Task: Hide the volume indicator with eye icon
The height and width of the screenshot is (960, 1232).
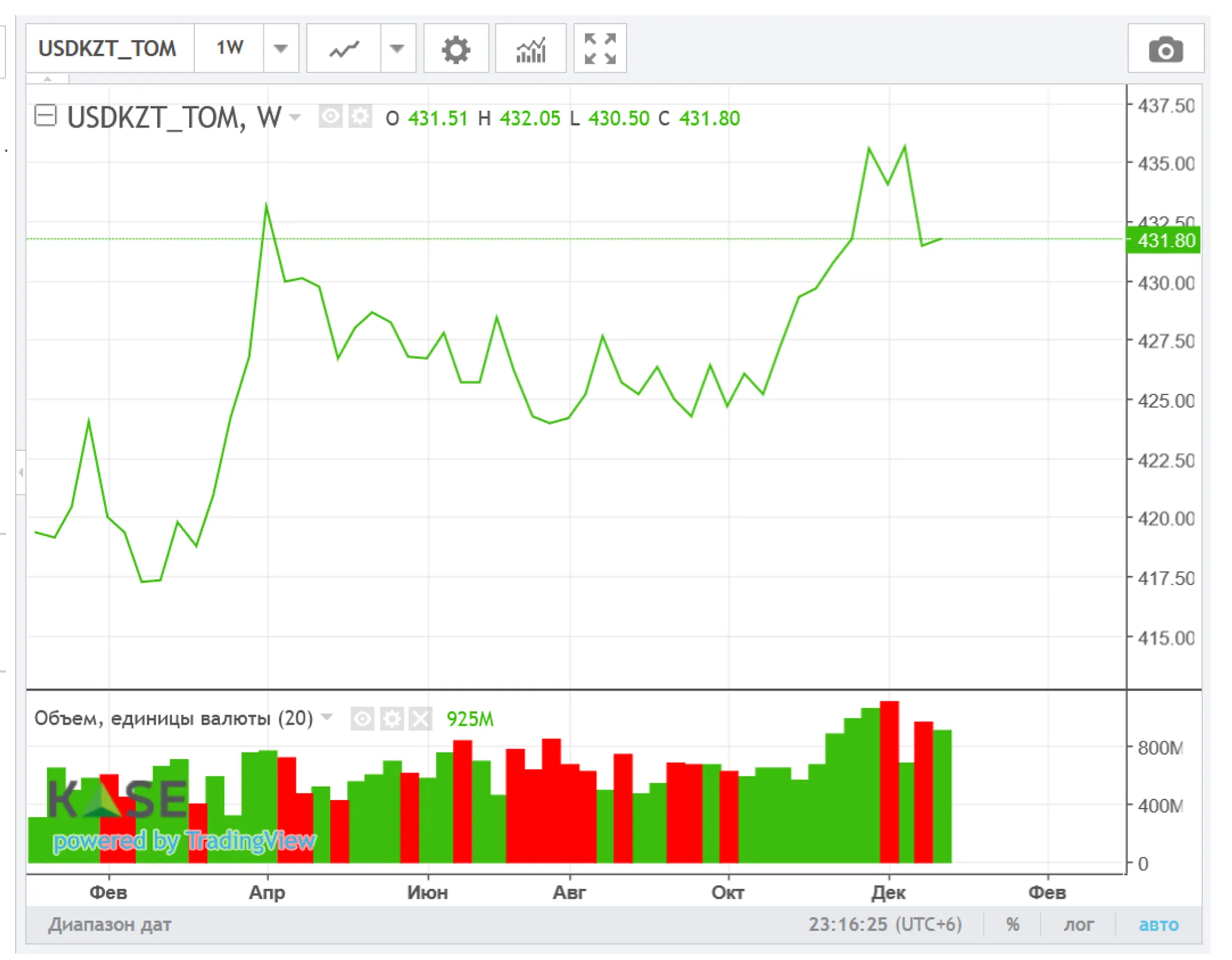Action: 362,718
